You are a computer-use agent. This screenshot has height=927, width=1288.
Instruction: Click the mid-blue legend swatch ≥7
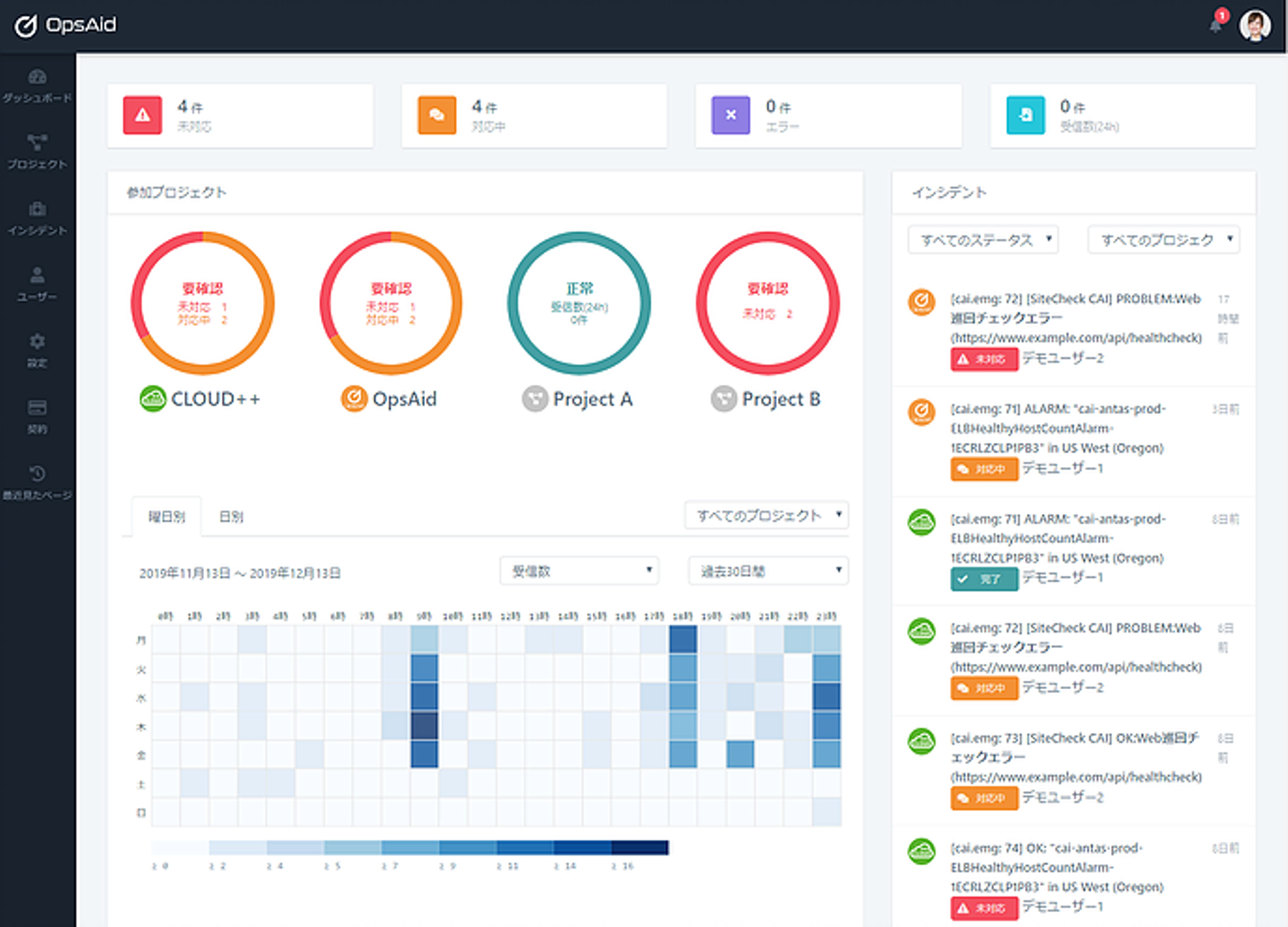410,847
